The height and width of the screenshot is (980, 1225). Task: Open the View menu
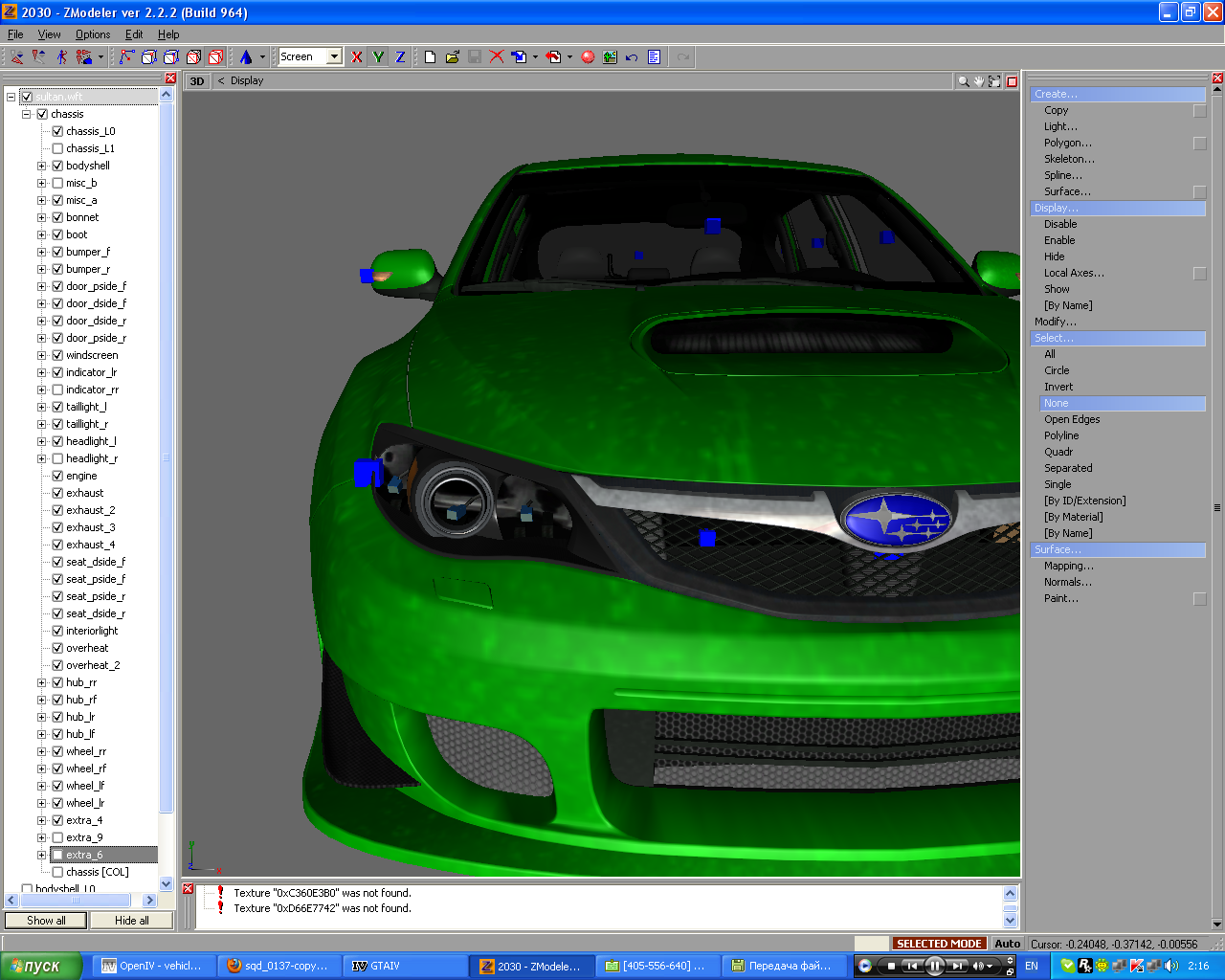click(49, 34)
